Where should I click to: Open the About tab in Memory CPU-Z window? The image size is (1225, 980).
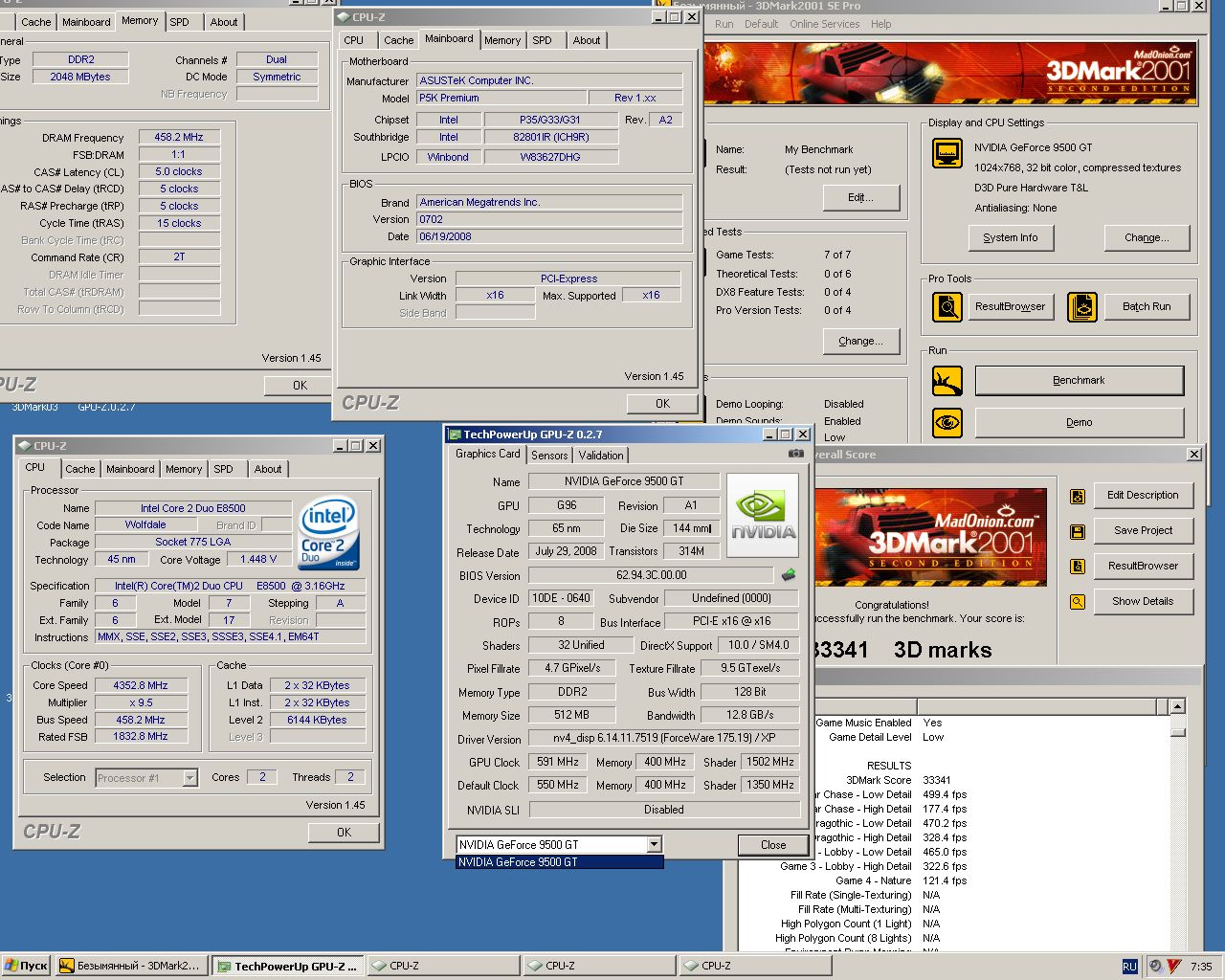(x=224, y=22)
